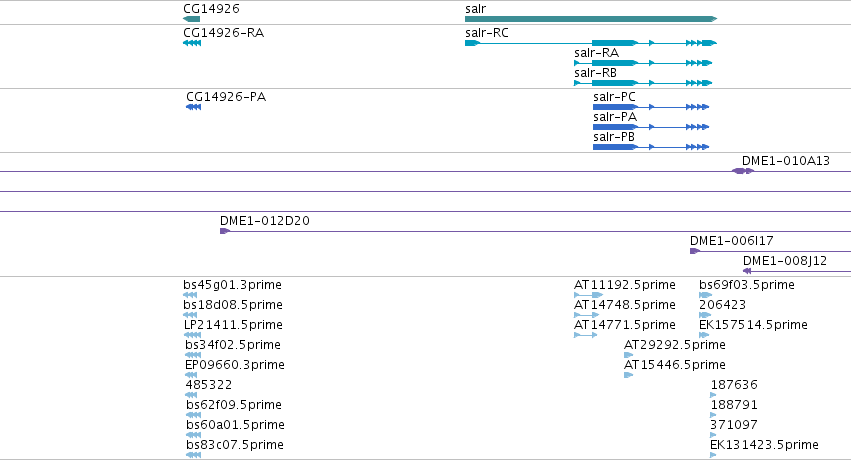The height and width of the screenshot is (460, 851).
Task: Open the EP09660.3prime EST label
Action: tap(235, 365)
